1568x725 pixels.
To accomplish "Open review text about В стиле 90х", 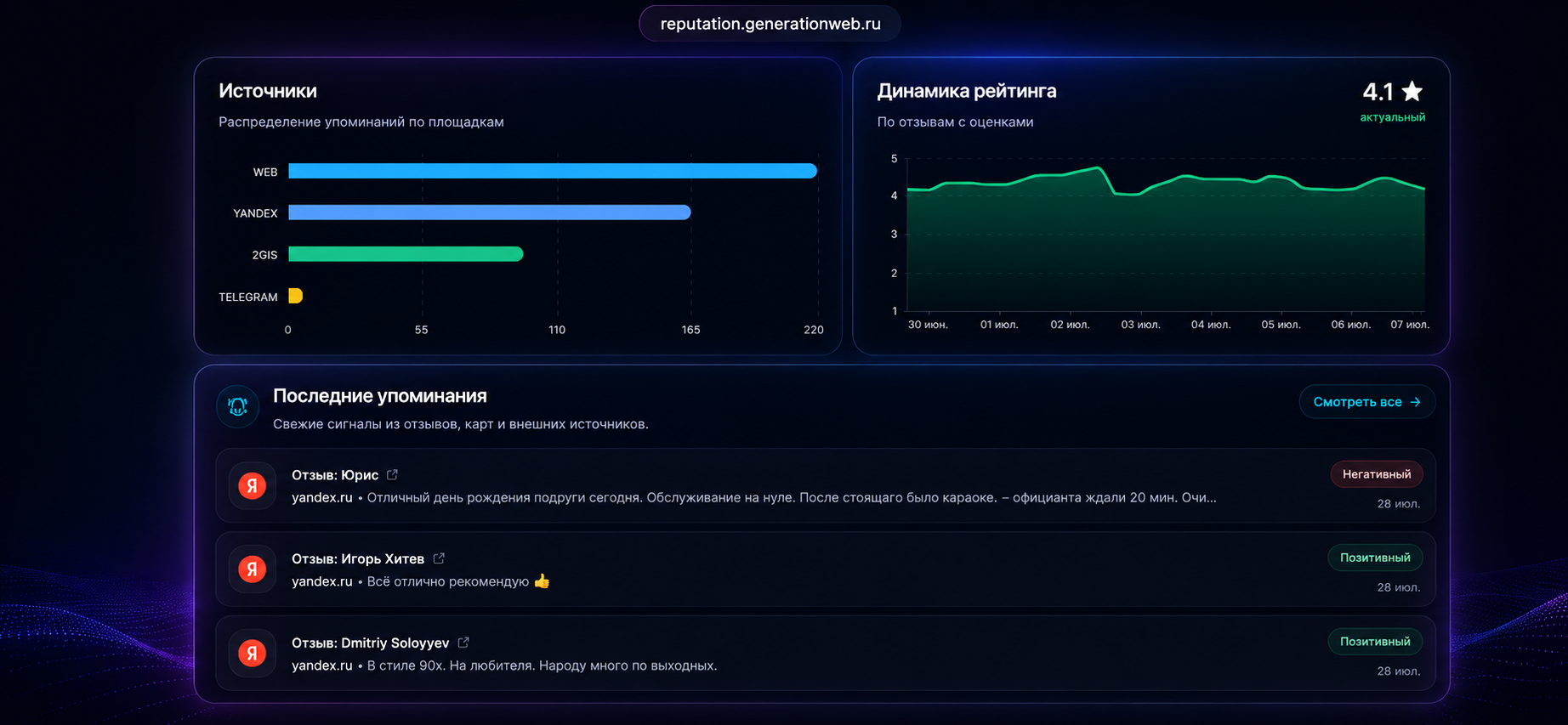I will click(x=542, y=666).
